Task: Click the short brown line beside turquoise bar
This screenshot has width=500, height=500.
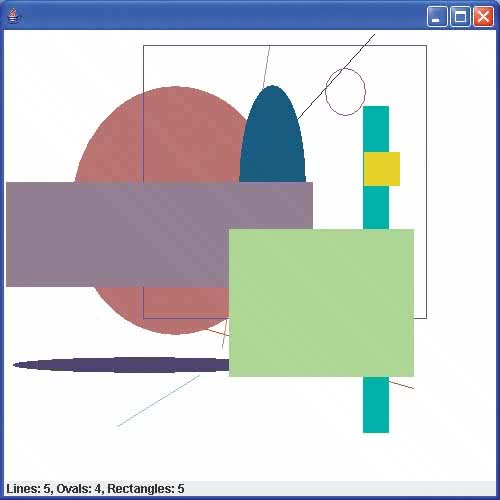Action: point(401,385)
